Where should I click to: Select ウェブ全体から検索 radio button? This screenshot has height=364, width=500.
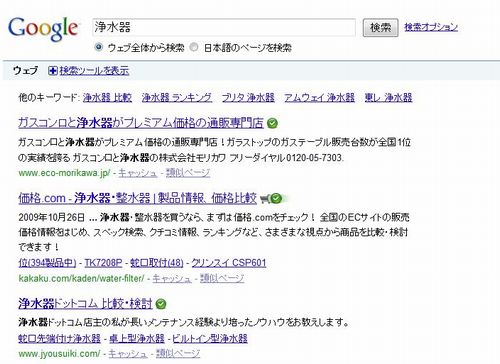pos(99,47)
